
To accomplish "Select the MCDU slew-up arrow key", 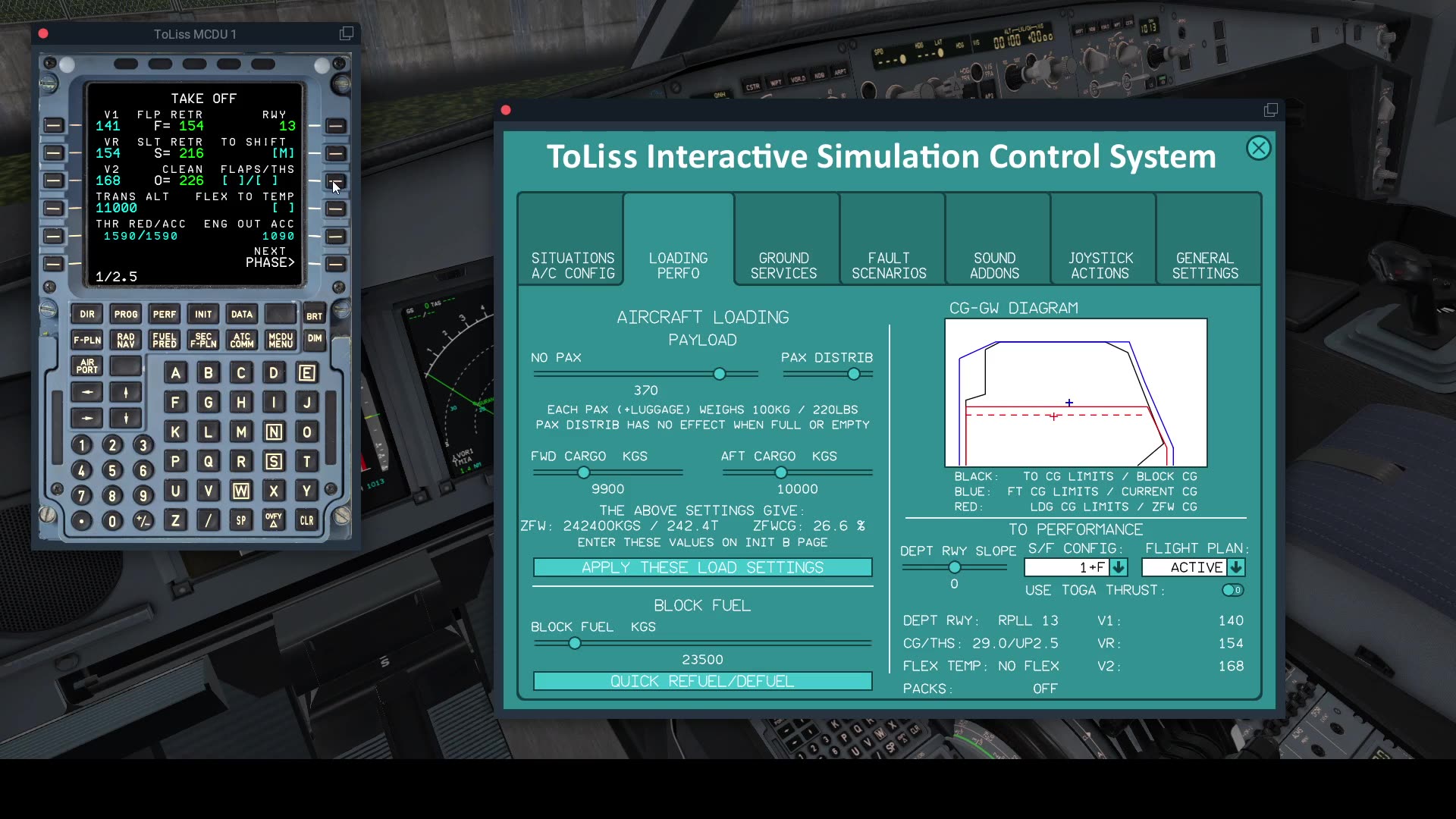I will (x=126, y=392).
